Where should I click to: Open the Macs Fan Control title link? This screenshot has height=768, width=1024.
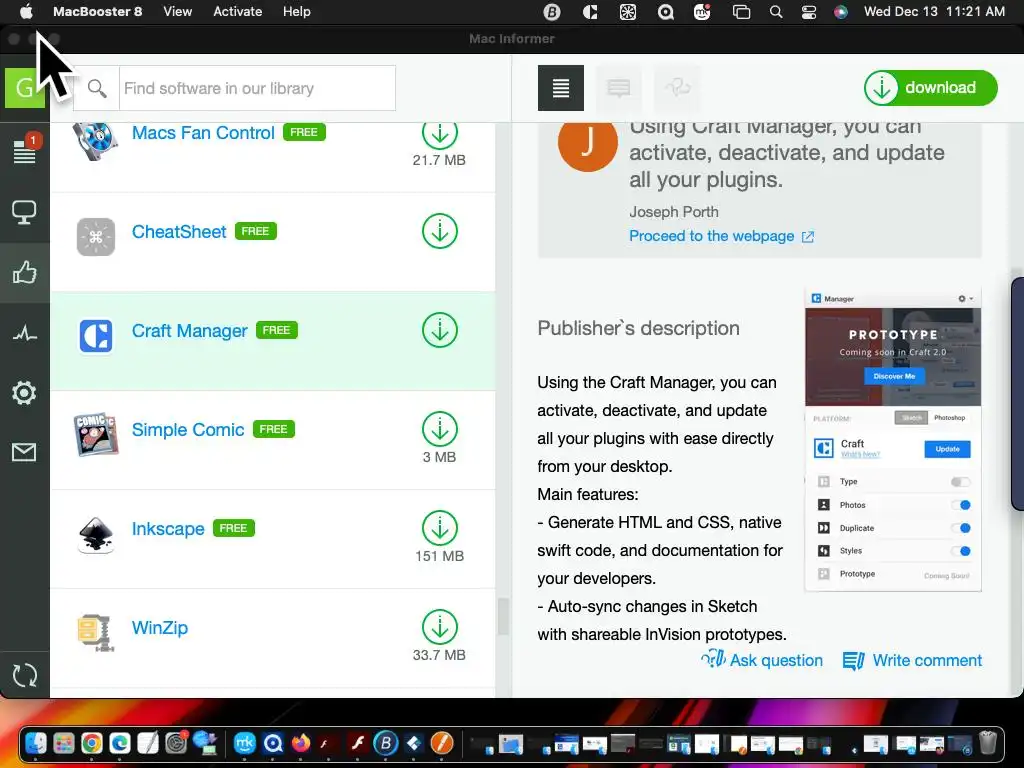[x=203, y=133]
